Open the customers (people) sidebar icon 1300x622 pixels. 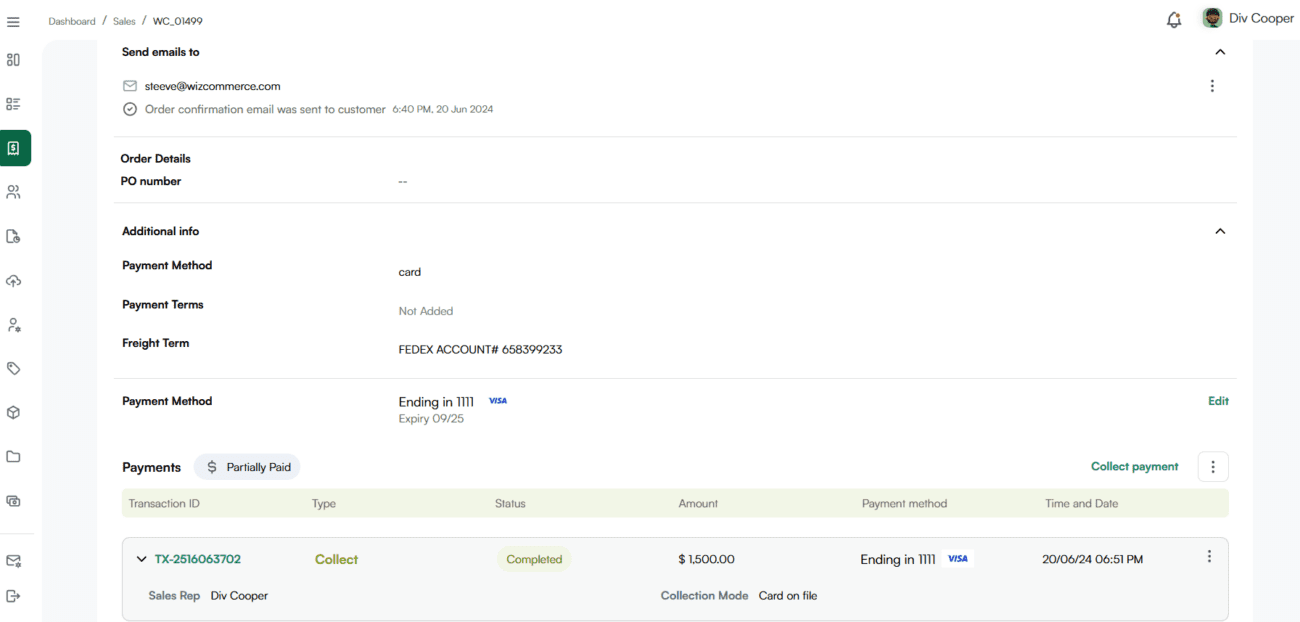(13, 192)
